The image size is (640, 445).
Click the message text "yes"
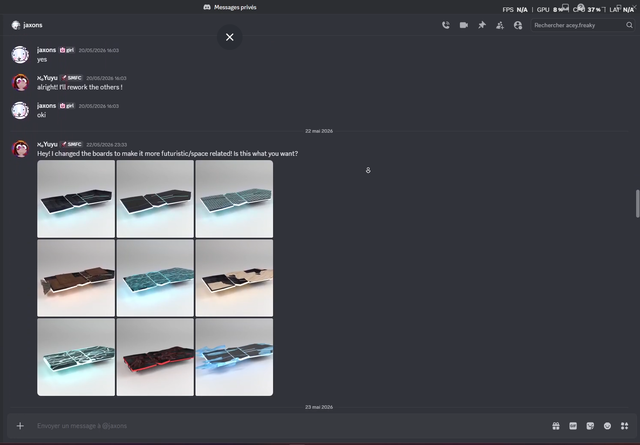point(42,60)
